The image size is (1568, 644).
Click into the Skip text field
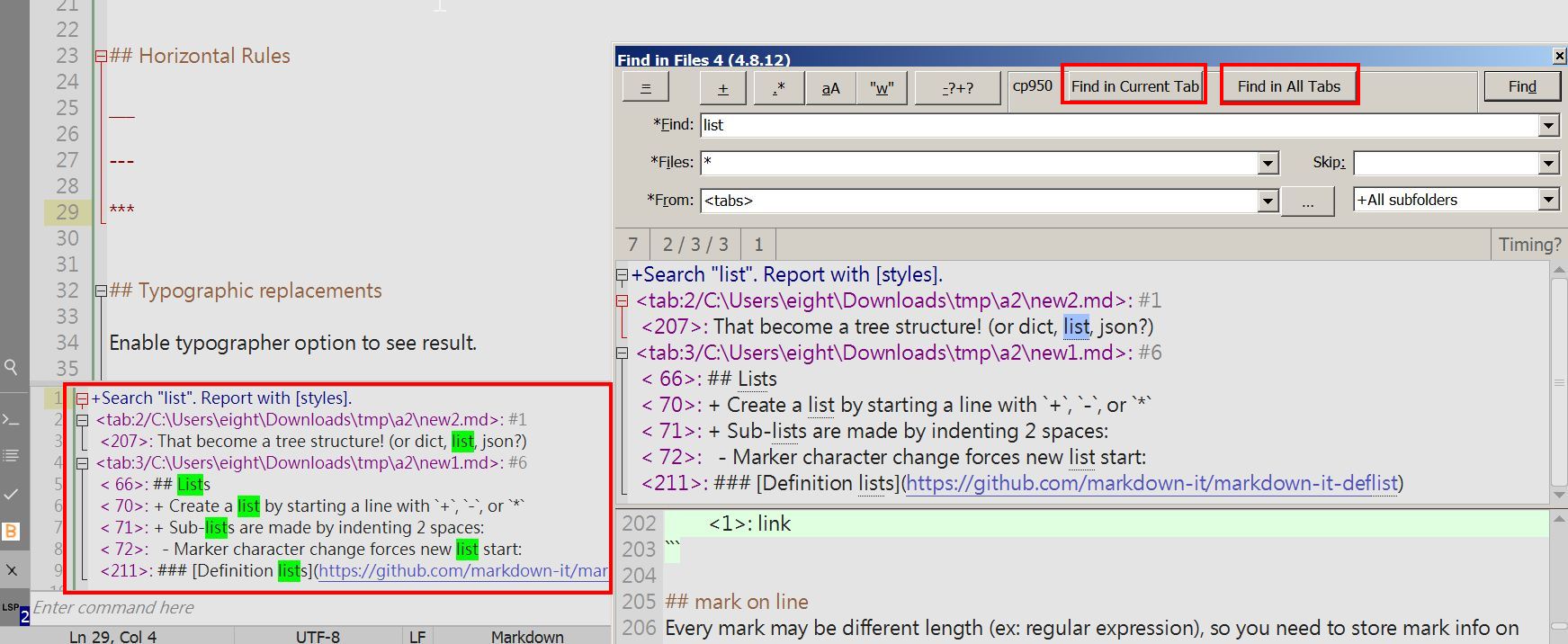tap(1447, 163)
